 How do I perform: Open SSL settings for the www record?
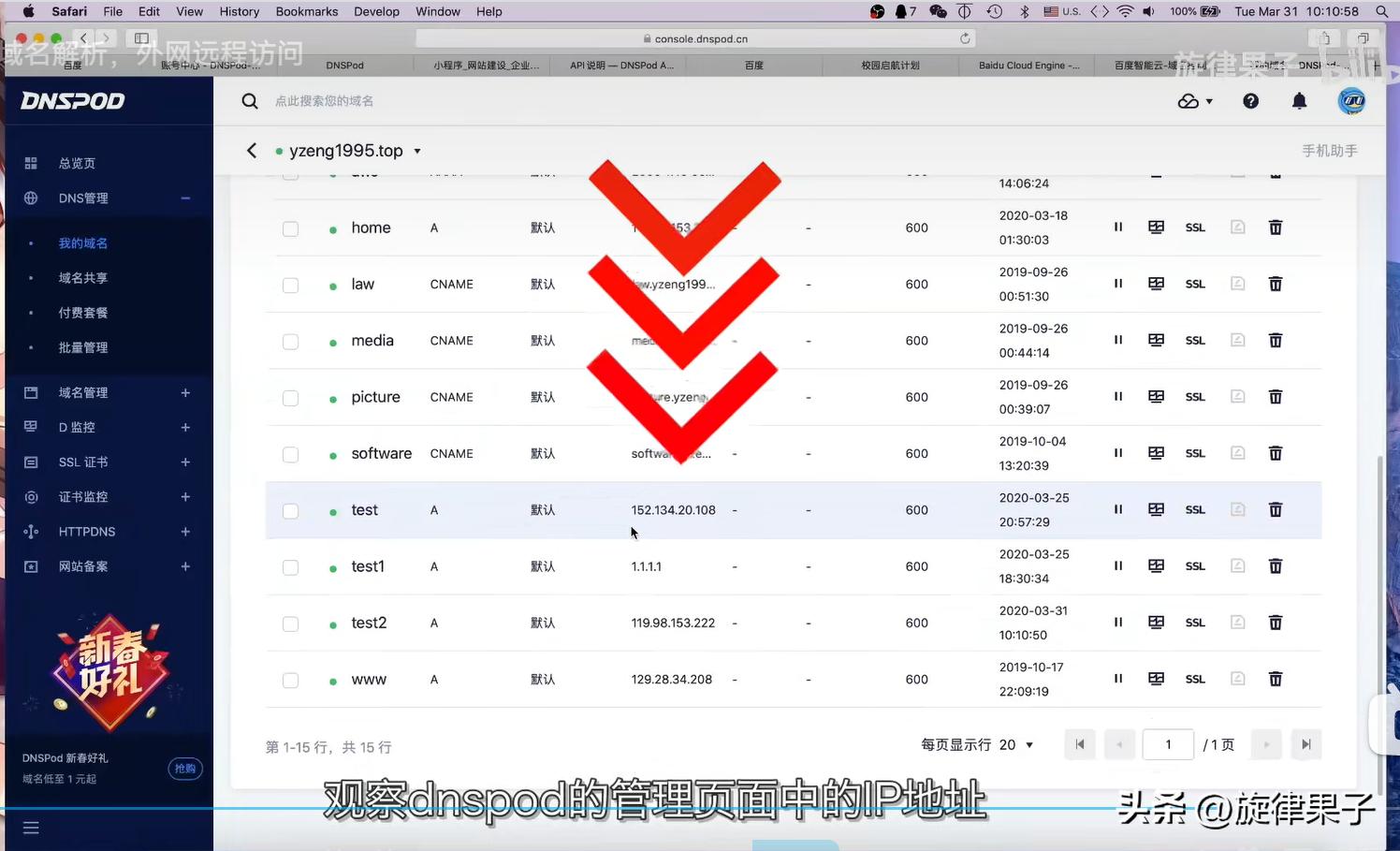[1195, 679]
